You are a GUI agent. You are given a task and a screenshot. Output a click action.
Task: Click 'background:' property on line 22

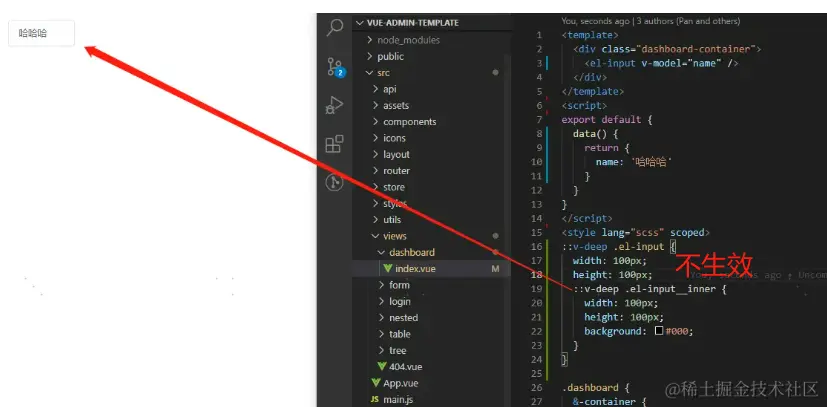(x=616, y=331)
